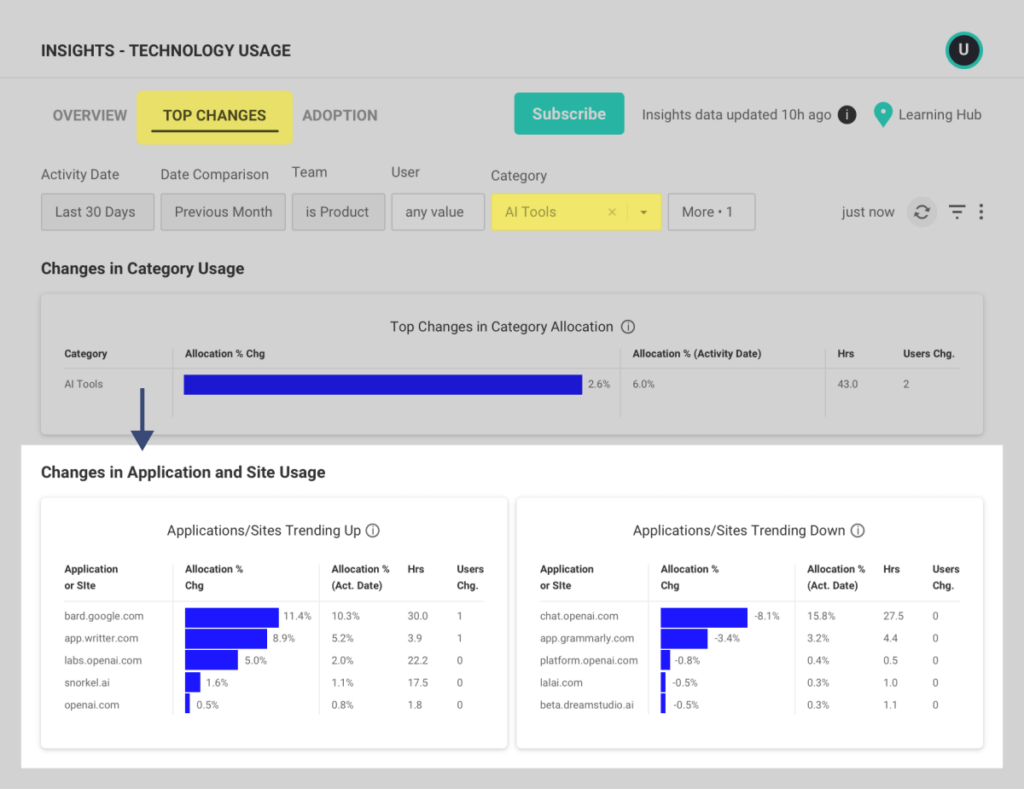Image resolution: width=1024 pixels, height=789 pixels.
Task: Click the Subscribe button
Action: (x=568, y=114)
